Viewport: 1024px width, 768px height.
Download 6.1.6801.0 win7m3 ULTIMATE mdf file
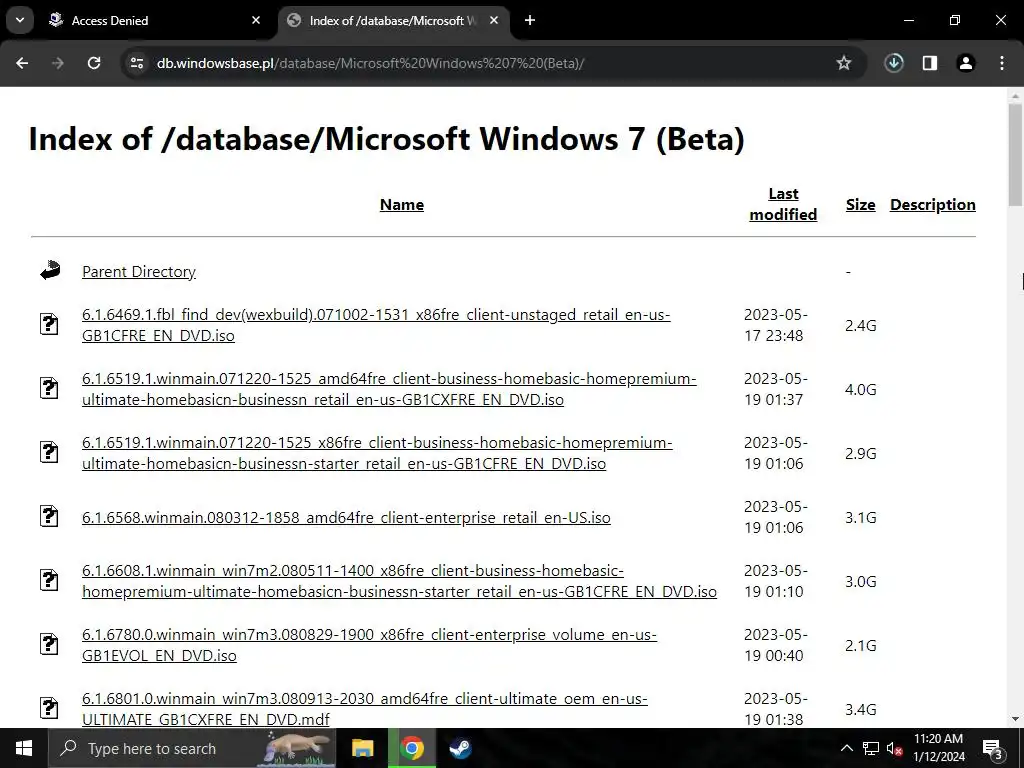click(365, 709)
